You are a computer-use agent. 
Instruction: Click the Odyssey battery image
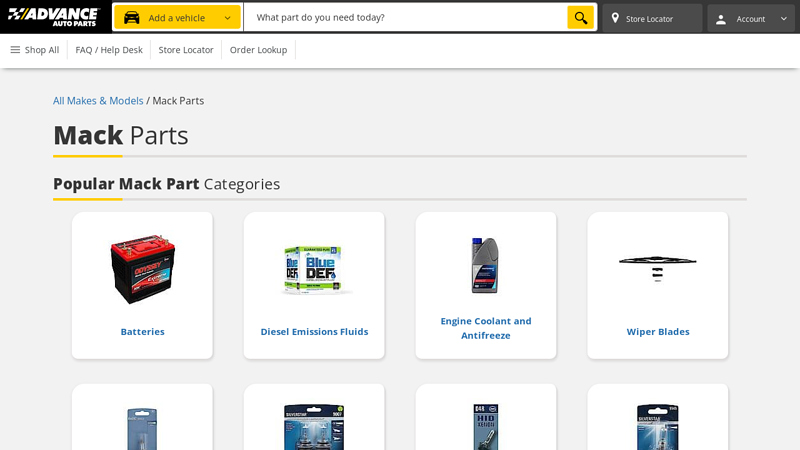(x=142, y=269)
